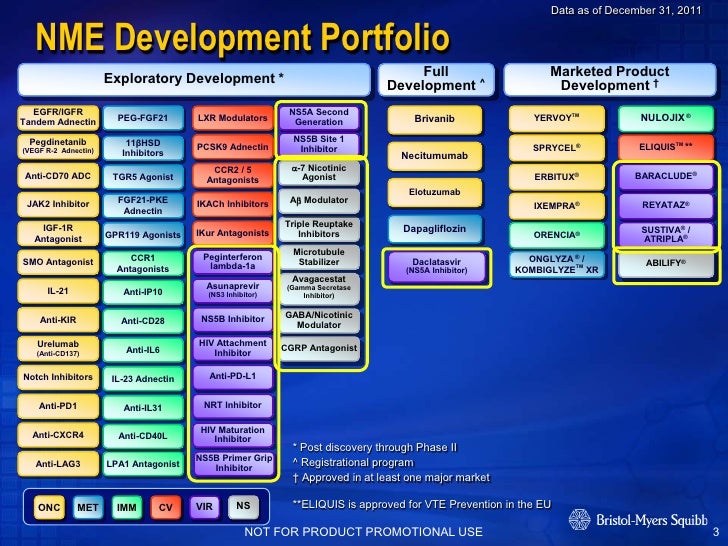
Task: Click the IKur Antagonists box
Action: point(233,233)
